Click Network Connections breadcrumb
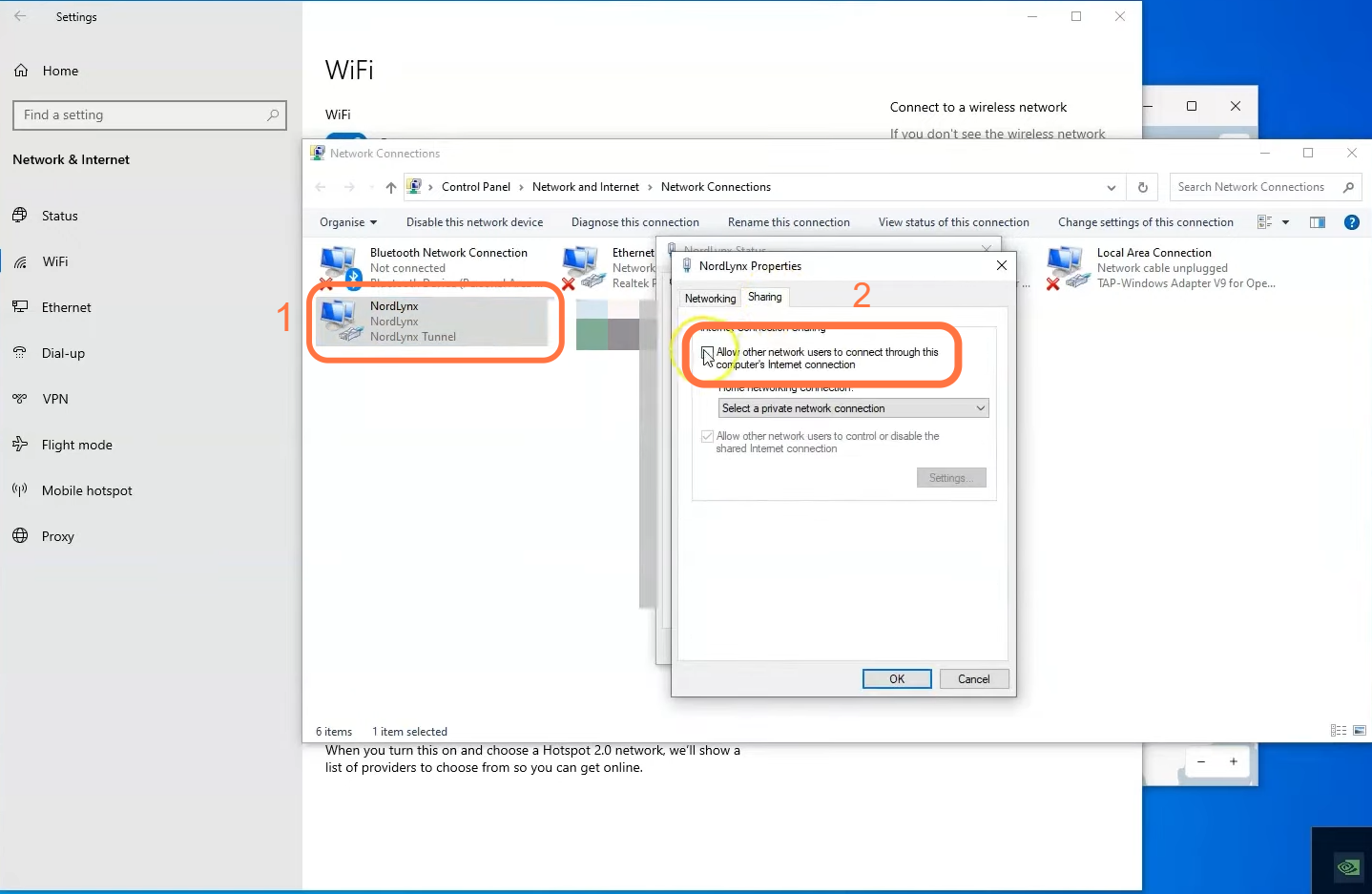This screenshot has width=1372, height=894. point(716,187)
